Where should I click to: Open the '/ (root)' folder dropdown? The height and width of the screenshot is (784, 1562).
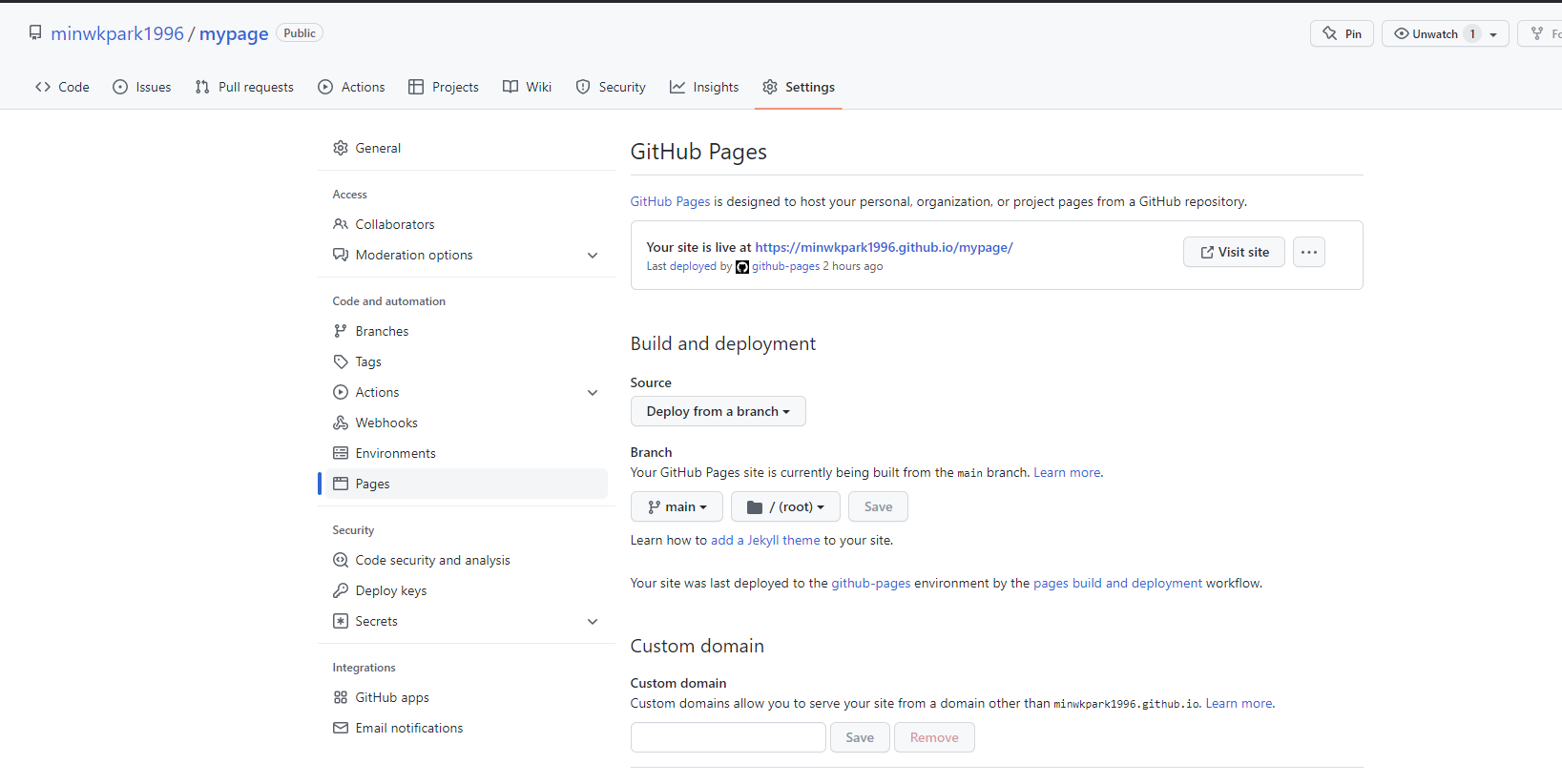785,506
